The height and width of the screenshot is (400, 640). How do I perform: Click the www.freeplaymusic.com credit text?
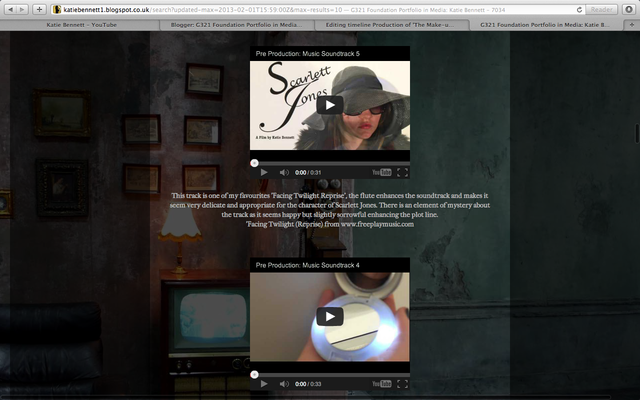[377, 224]
